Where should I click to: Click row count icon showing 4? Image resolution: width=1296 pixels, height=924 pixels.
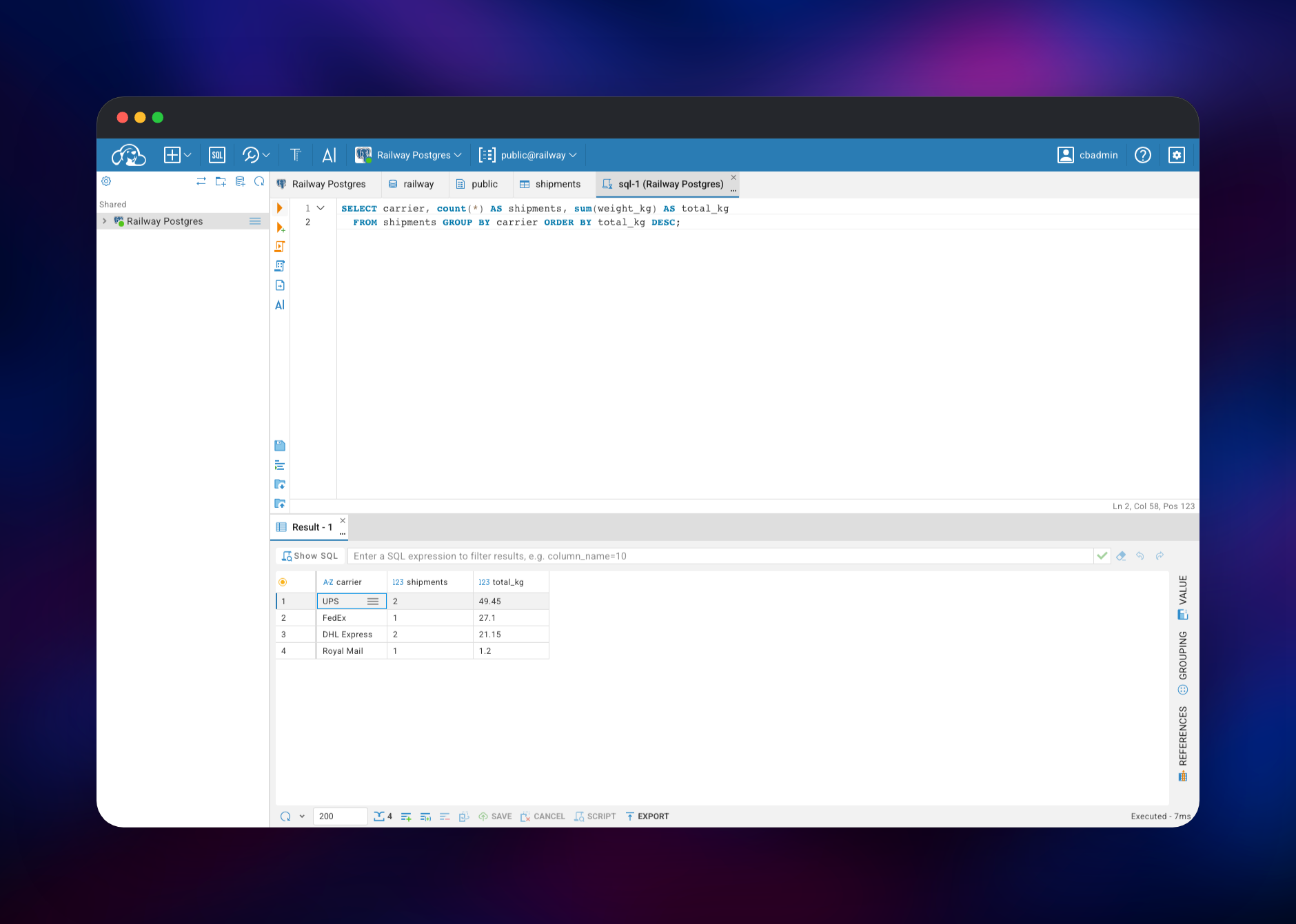pyautogui.click(x=383, y=817)
